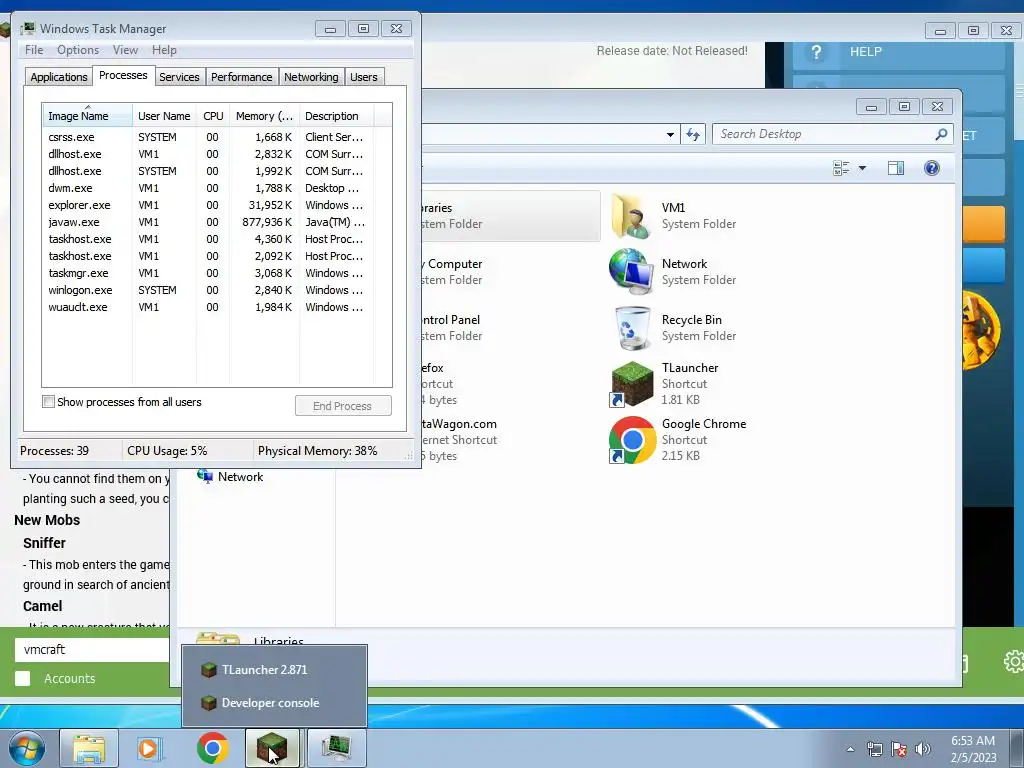The width and height of the screenshot is (1024, 768).
Task: Select the explorer.exe process row
Action: point(208,205)
